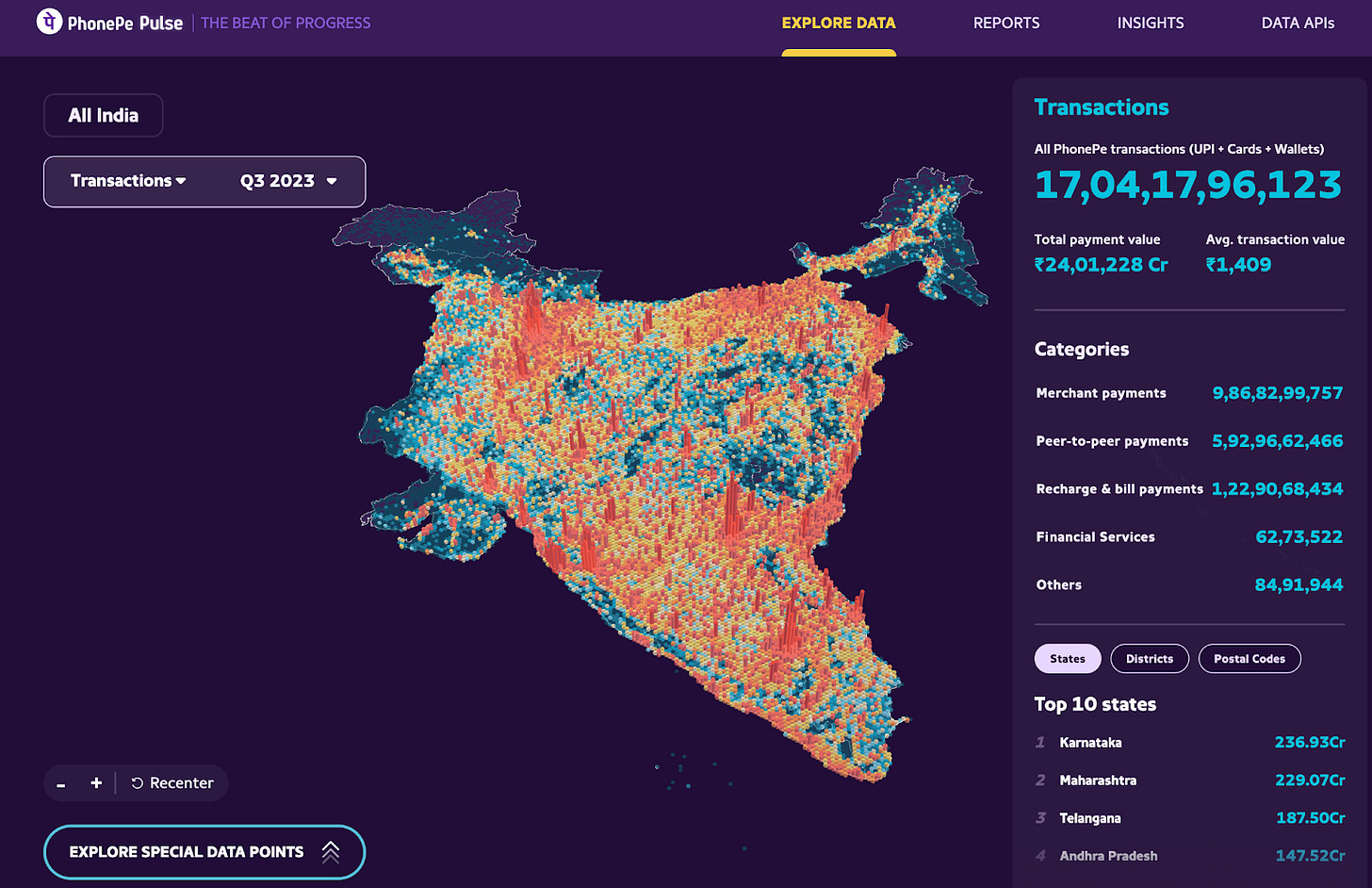Click the value 1,22,90,68,434
1372x888 pixels.
tap(1278, 489)
